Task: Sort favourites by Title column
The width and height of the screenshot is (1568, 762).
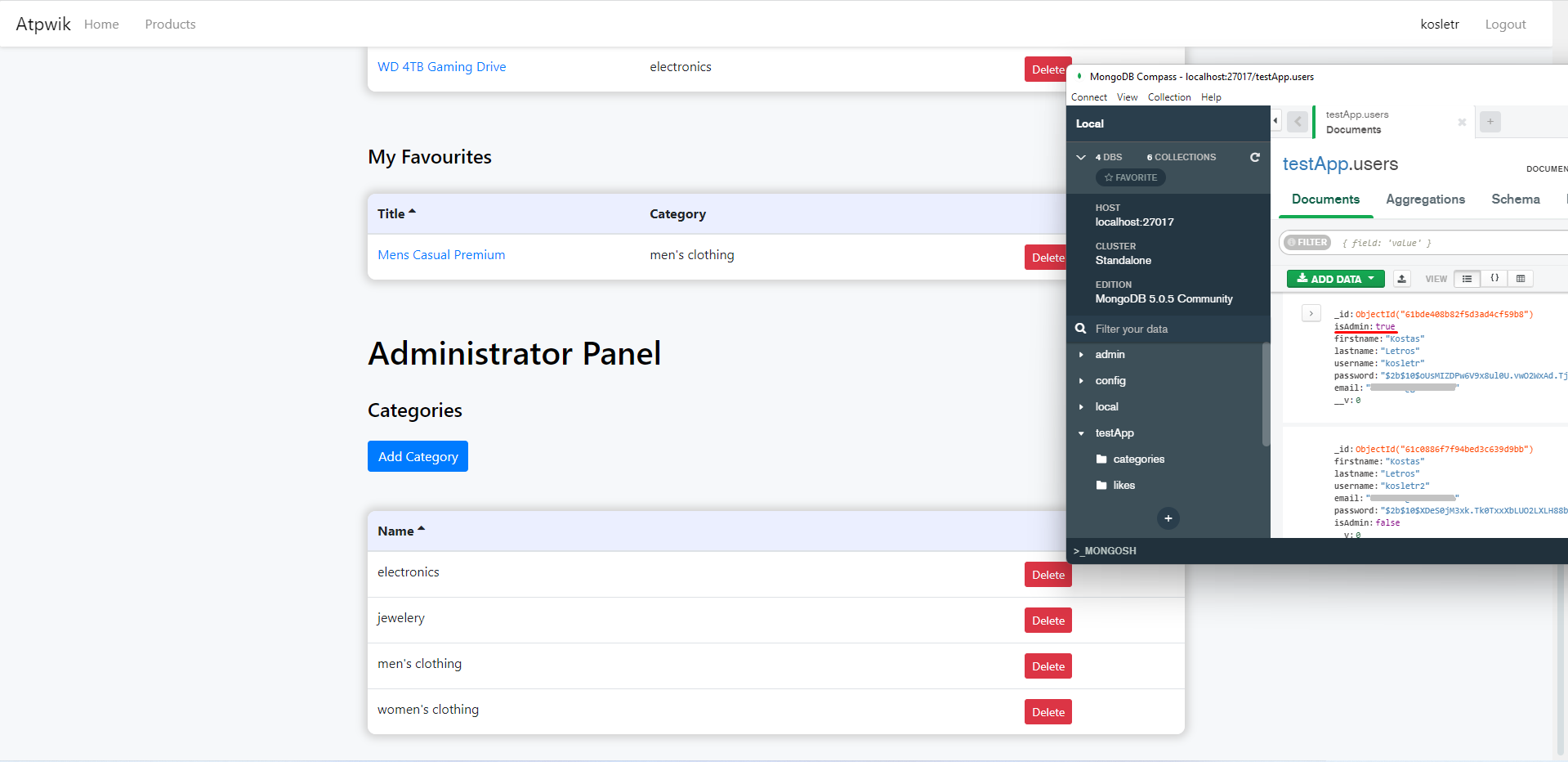Action: click(x=396, y=213)
